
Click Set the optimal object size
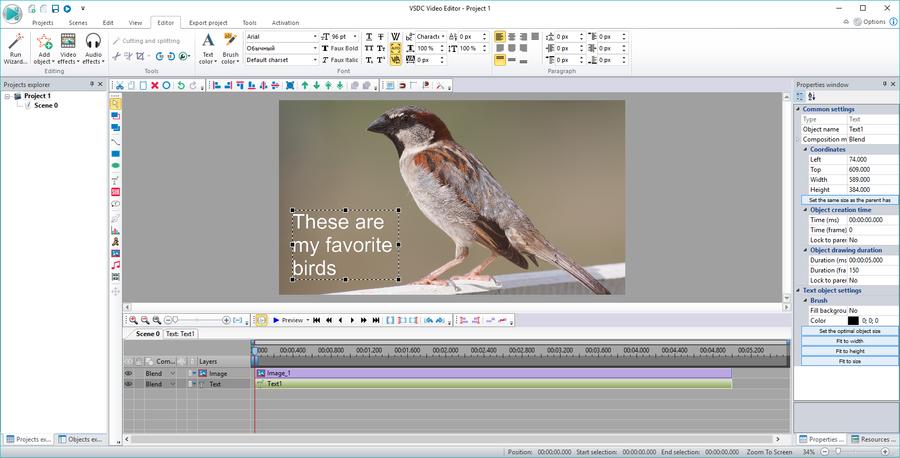click(x=850, y=331)
